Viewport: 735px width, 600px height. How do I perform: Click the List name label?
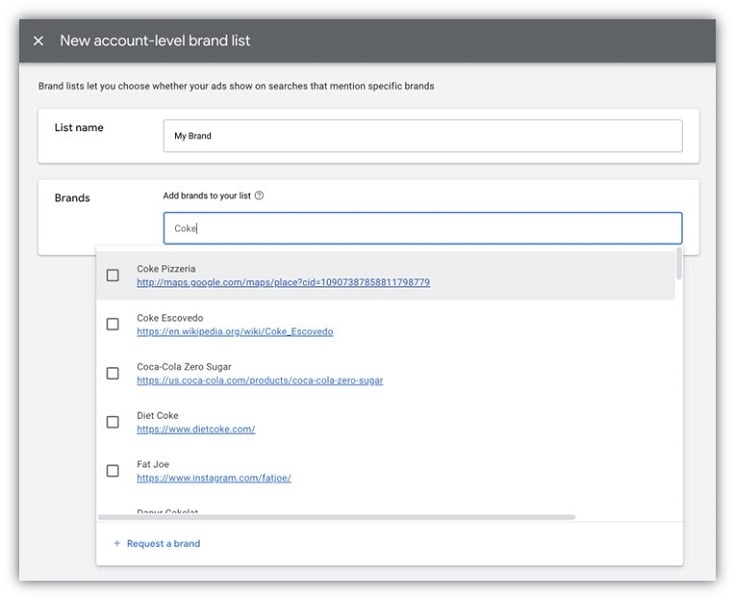coord(79,128)
